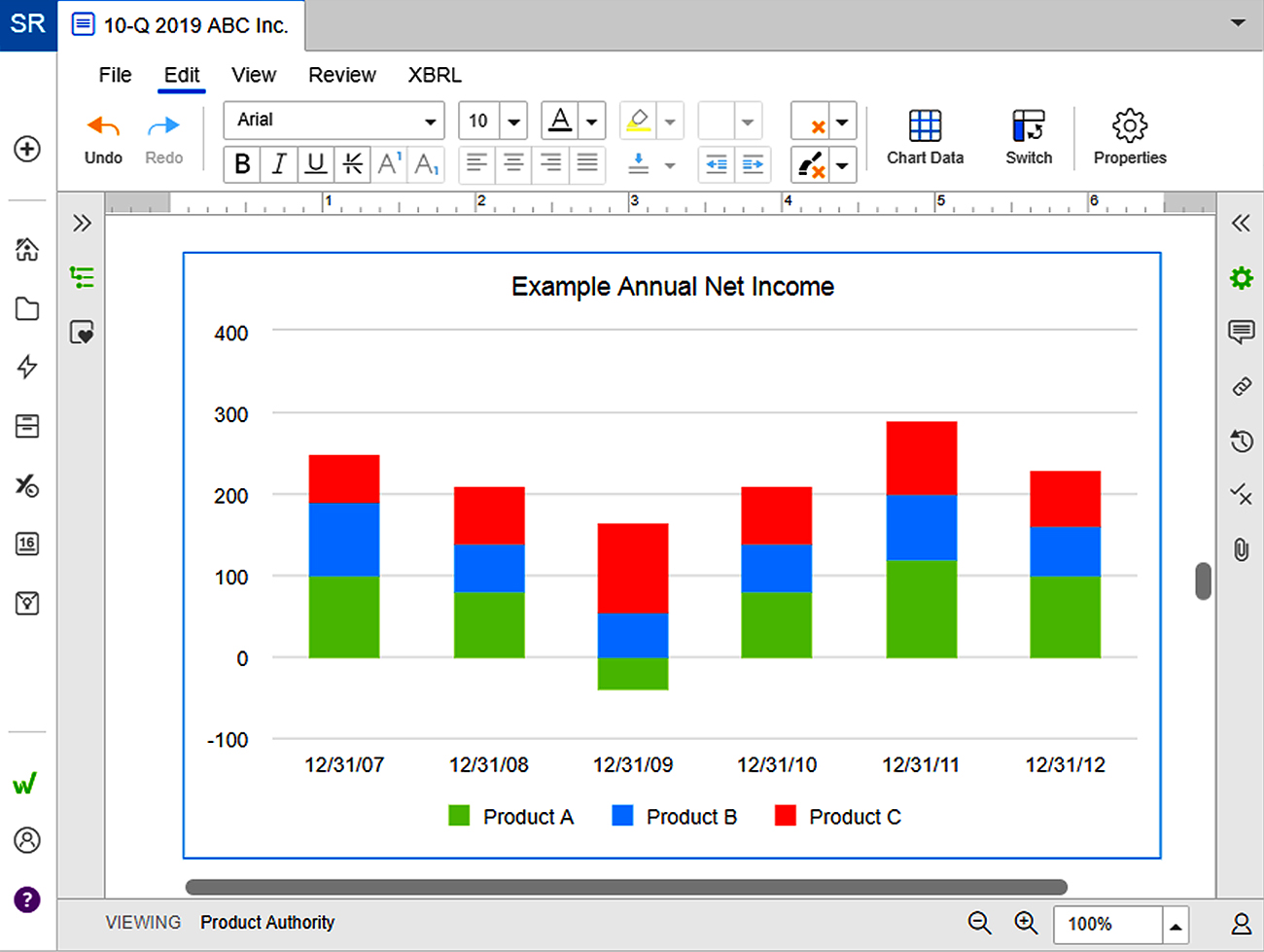Click the purple help icon
Viewport: 1264px width, 952px height.
(x=27, y=899)
